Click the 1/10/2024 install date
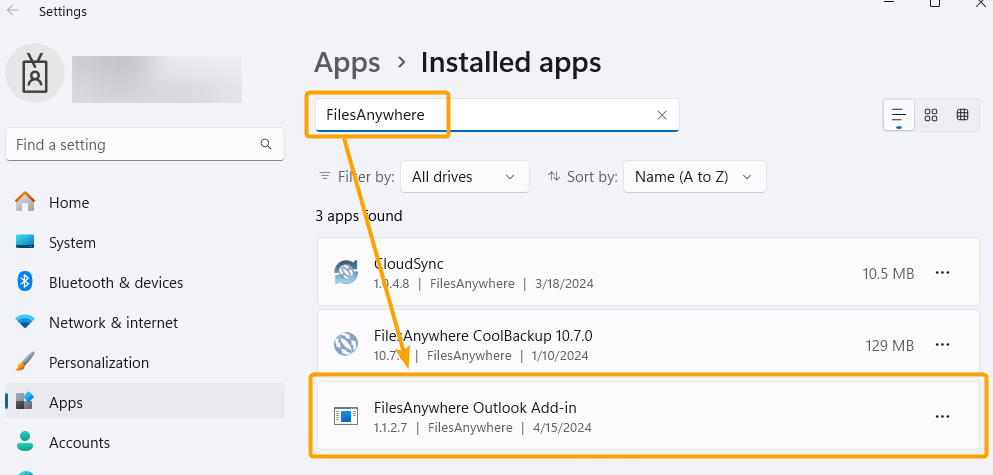Image resolution: width=993 pixels, height=475 pixels. point(559,355)
